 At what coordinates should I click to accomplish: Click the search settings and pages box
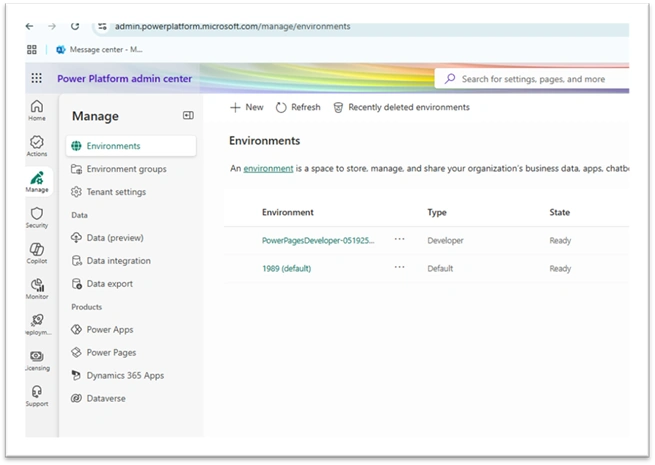click(532, 79)
